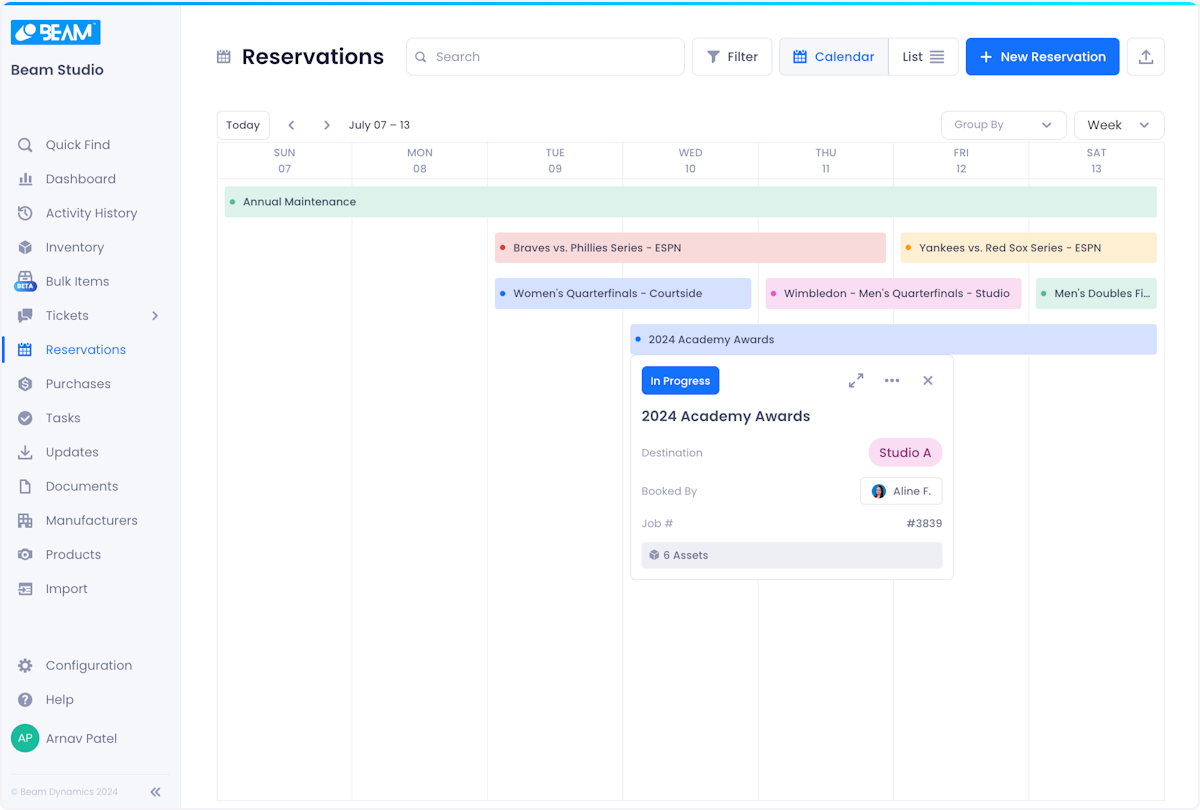Click the Today button

pos(243,125)
